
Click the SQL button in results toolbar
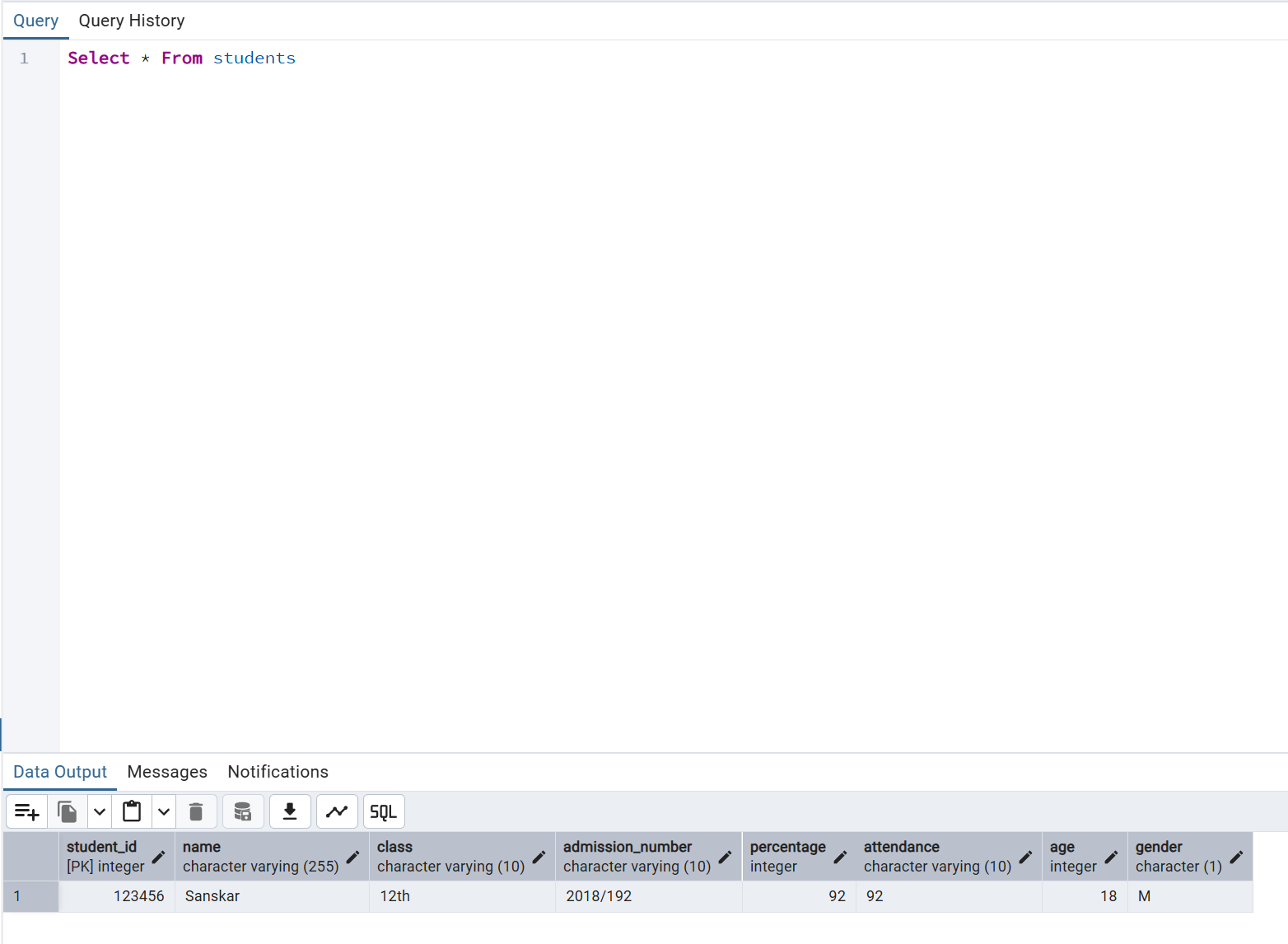(x=384, y=812)
